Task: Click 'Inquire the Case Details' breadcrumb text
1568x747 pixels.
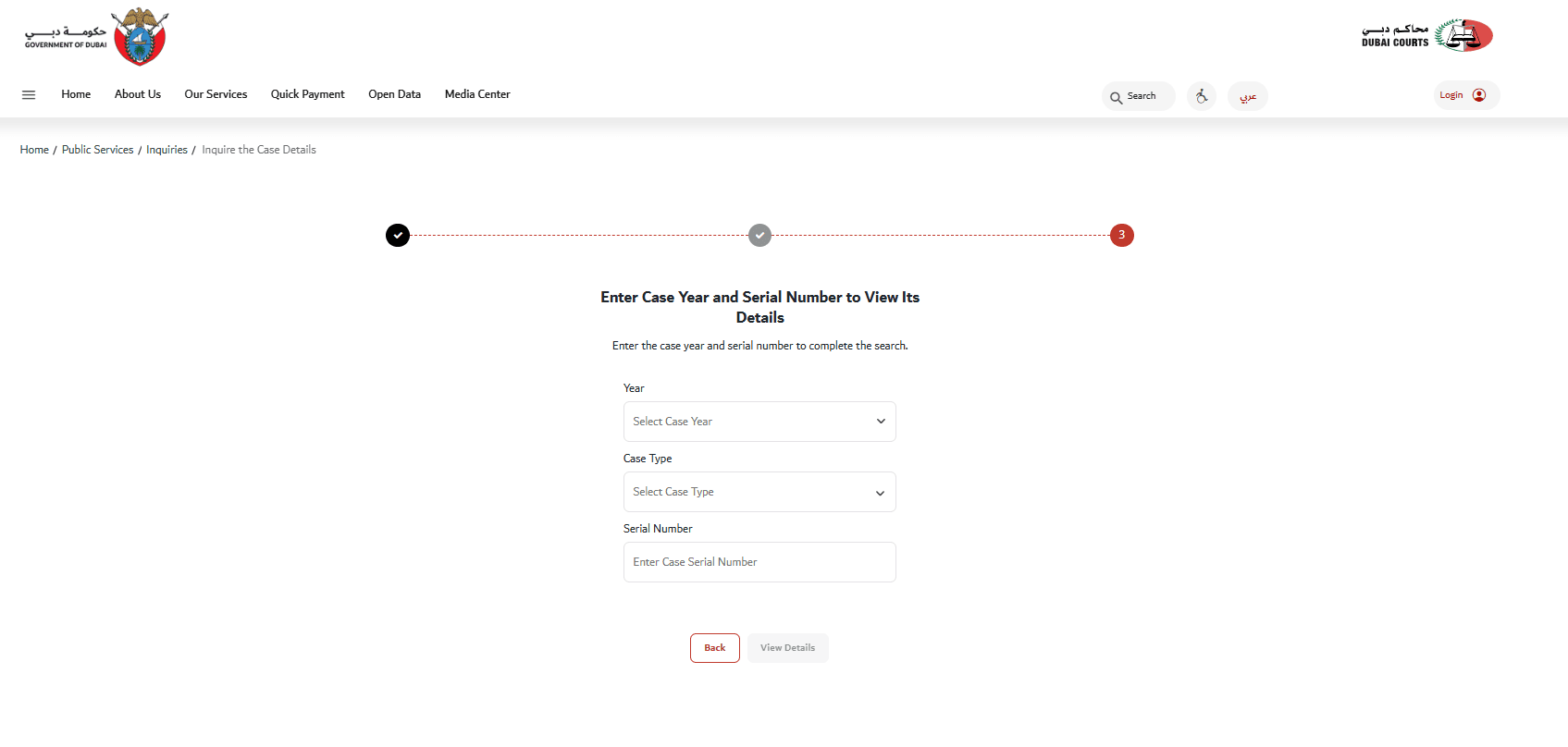Action: click(x=259, y=150)
